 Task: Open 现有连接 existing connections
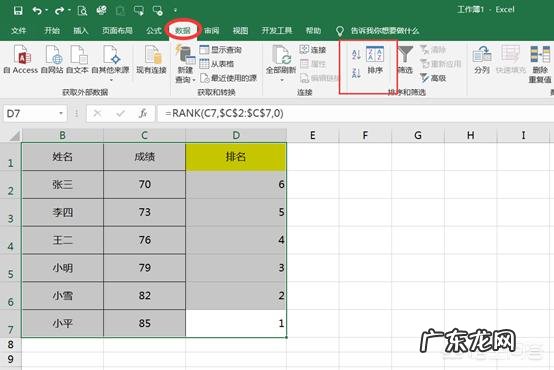(152, 59)
